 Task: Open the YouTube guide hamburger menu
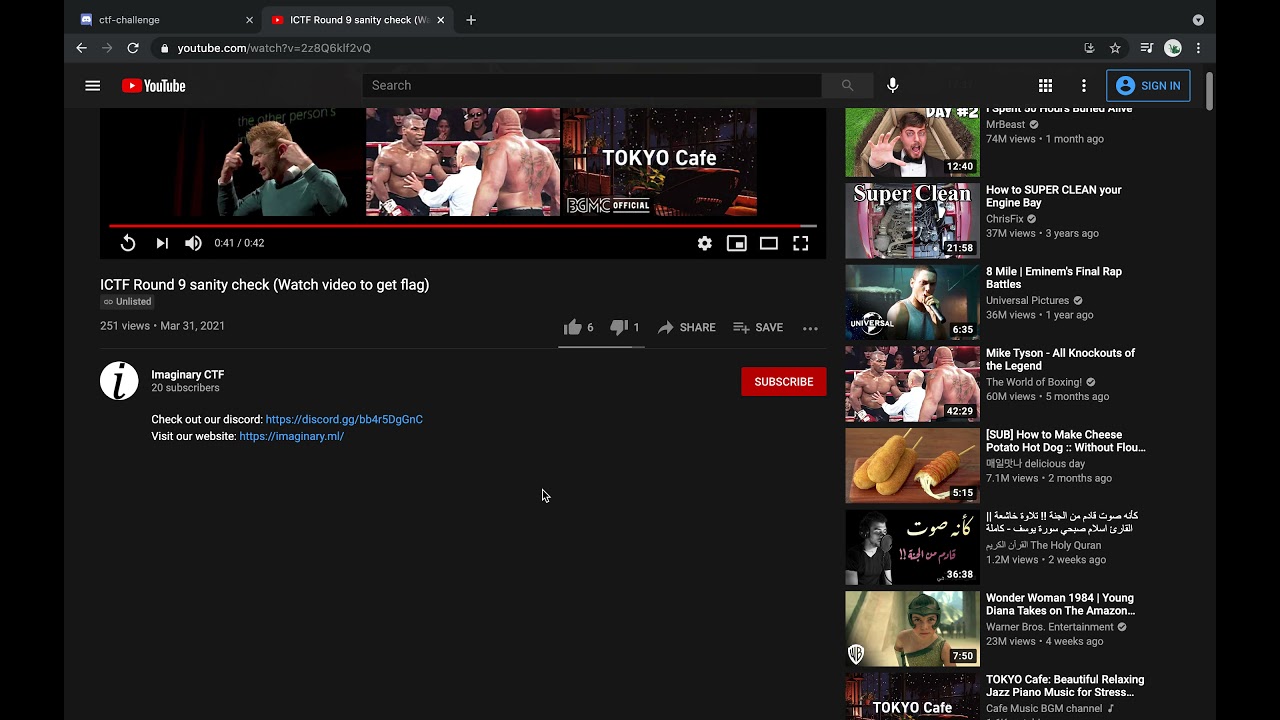[93, 86]
